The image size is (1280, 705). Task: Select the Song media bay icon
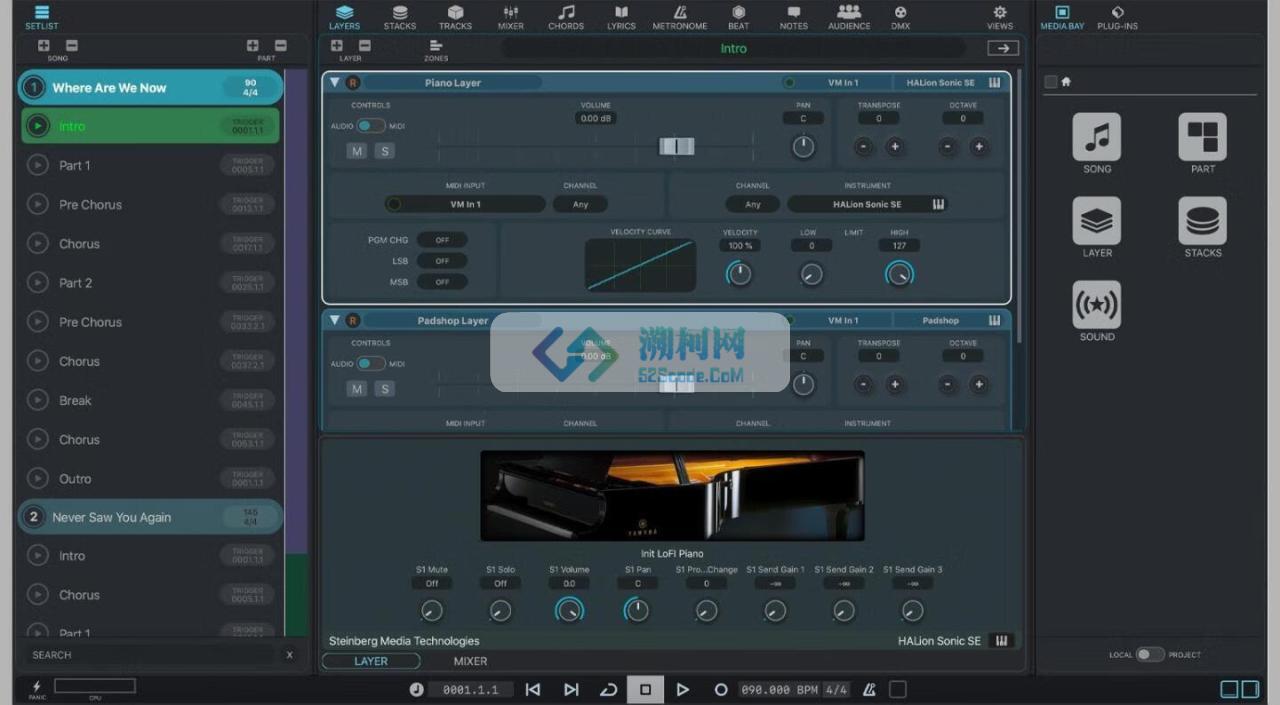[1097, 137]
